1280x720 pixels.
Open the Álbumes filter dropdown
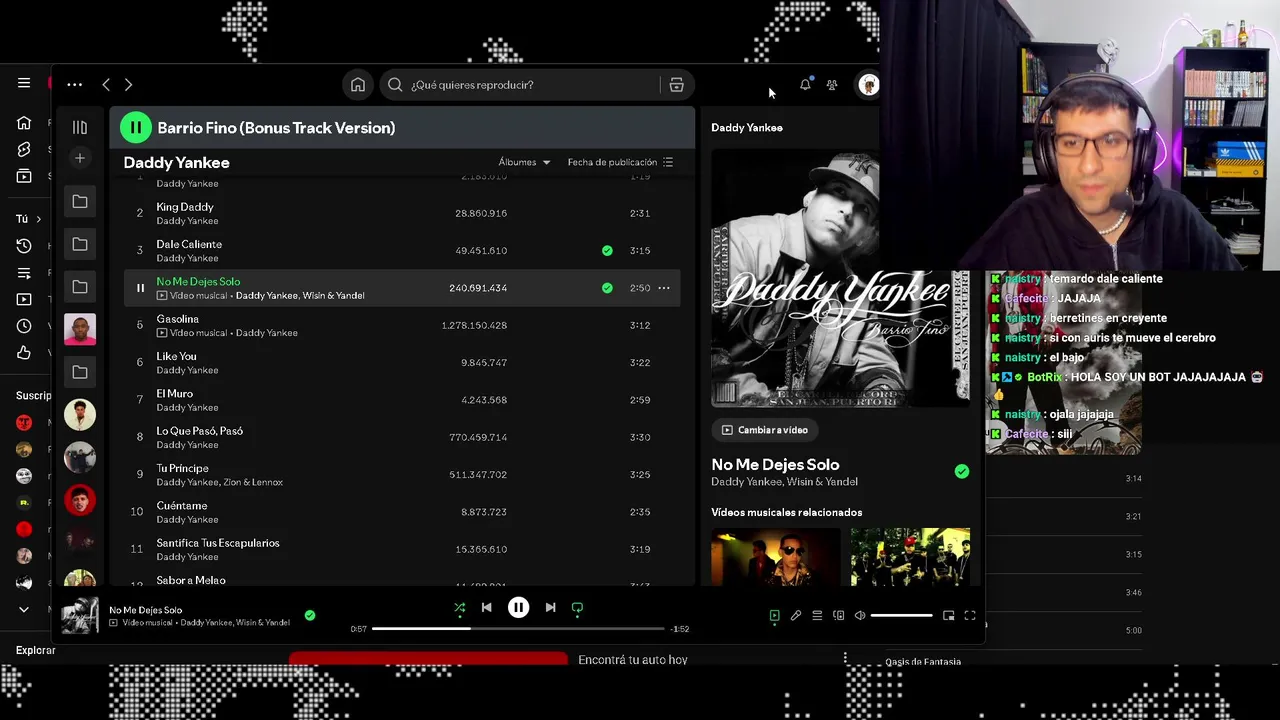tap(525, 162)
